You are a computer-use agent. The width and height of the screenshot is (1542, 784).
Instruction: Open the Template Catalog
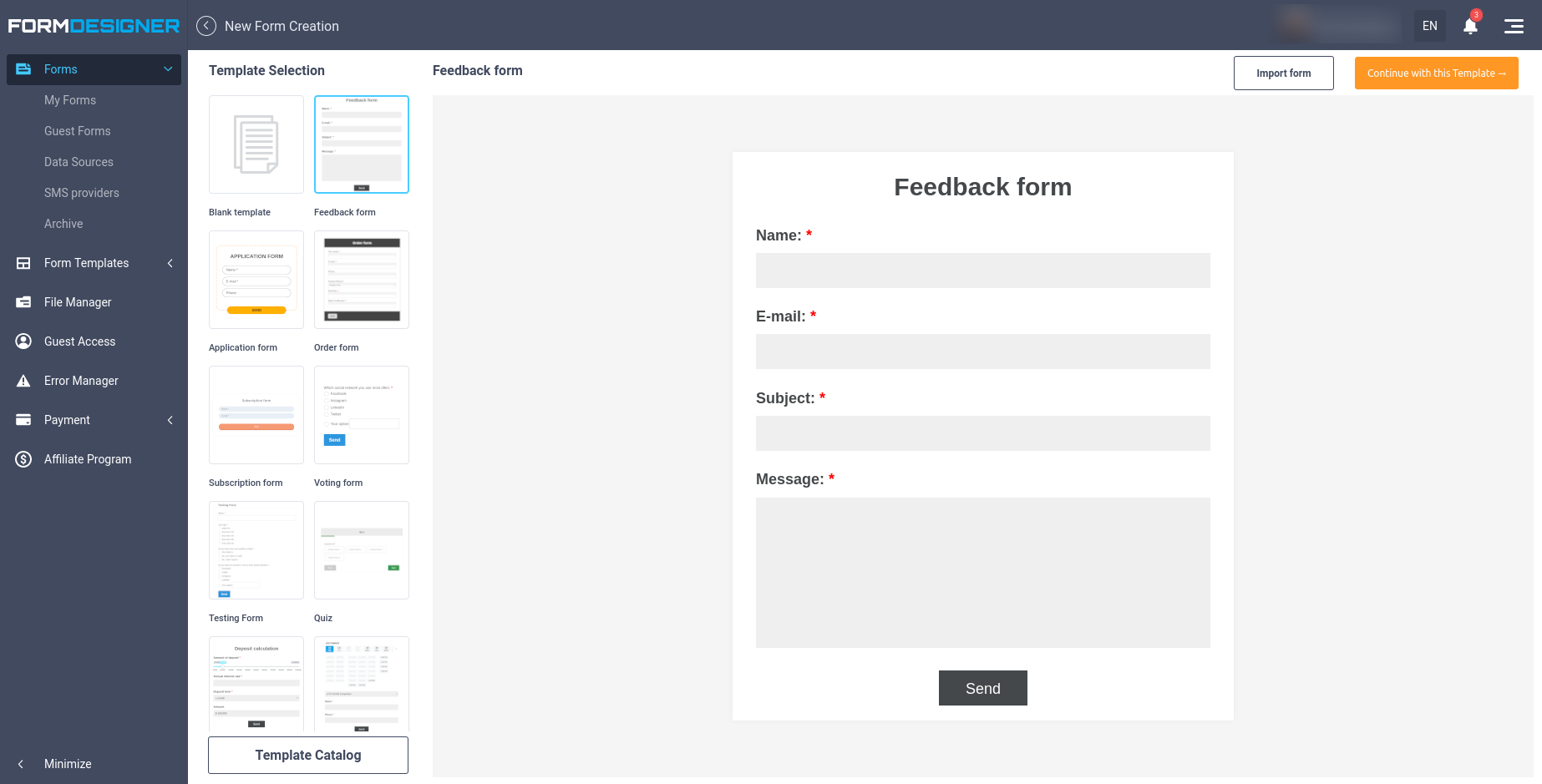tap(308, 755)
